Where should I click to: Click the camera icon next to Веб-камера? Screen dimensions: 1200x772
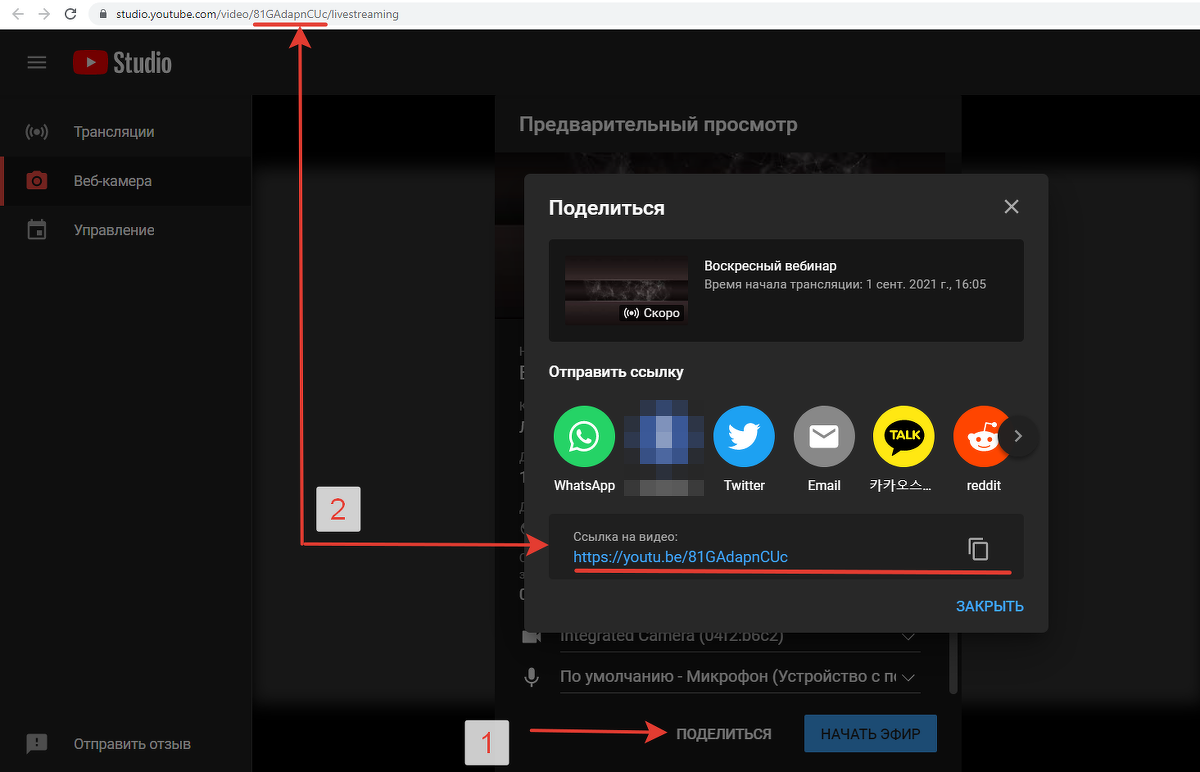[37, 181]
